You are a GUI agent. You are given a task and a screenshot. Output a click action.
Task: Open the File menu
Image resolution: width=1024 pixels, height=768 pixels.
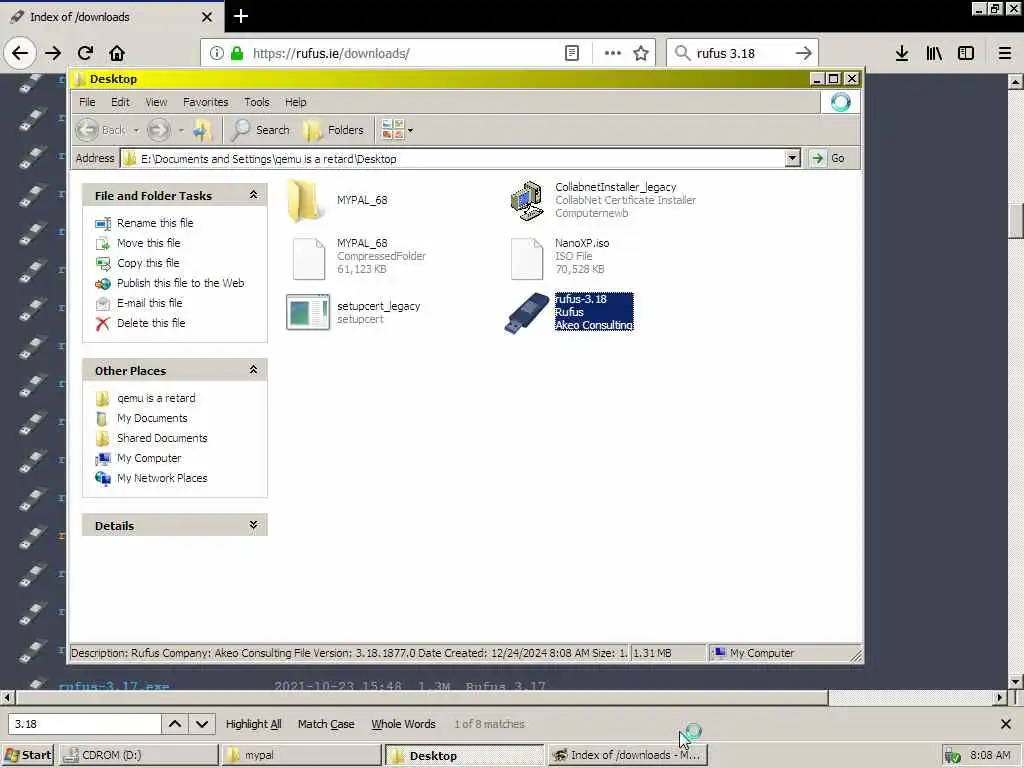(x=87, y=102)
